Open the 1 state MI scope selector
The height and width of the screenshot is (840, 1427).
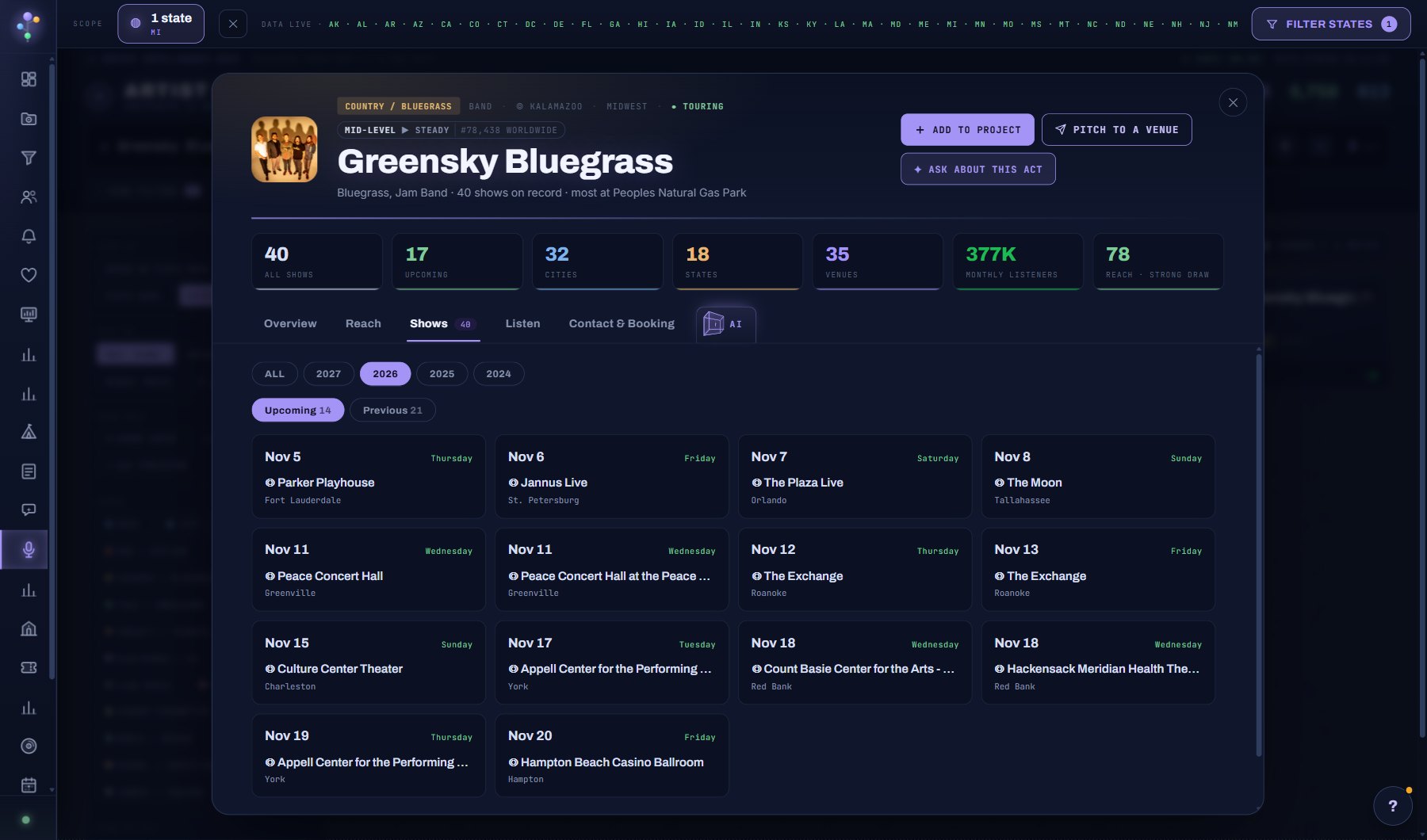pyautogui.click(x=161, y=24)
